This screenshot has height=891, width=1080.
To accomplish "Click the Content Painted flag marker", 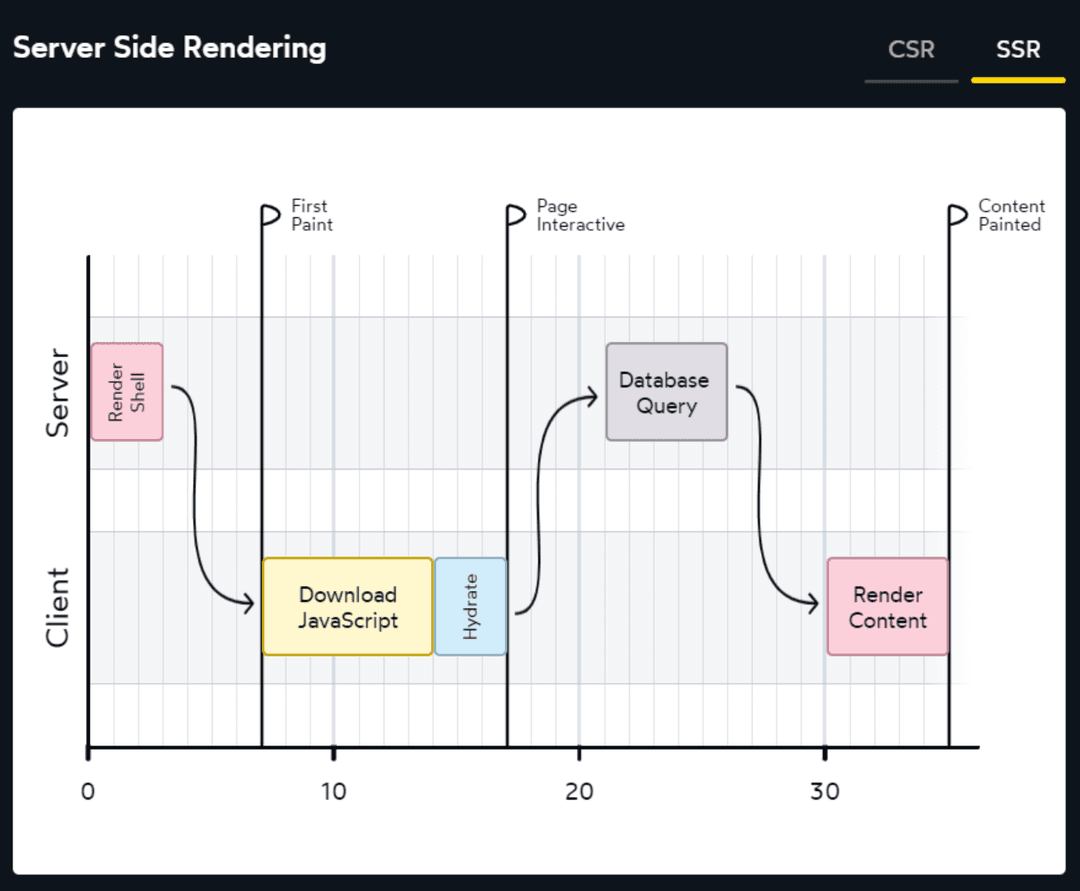I will [957, 215].
